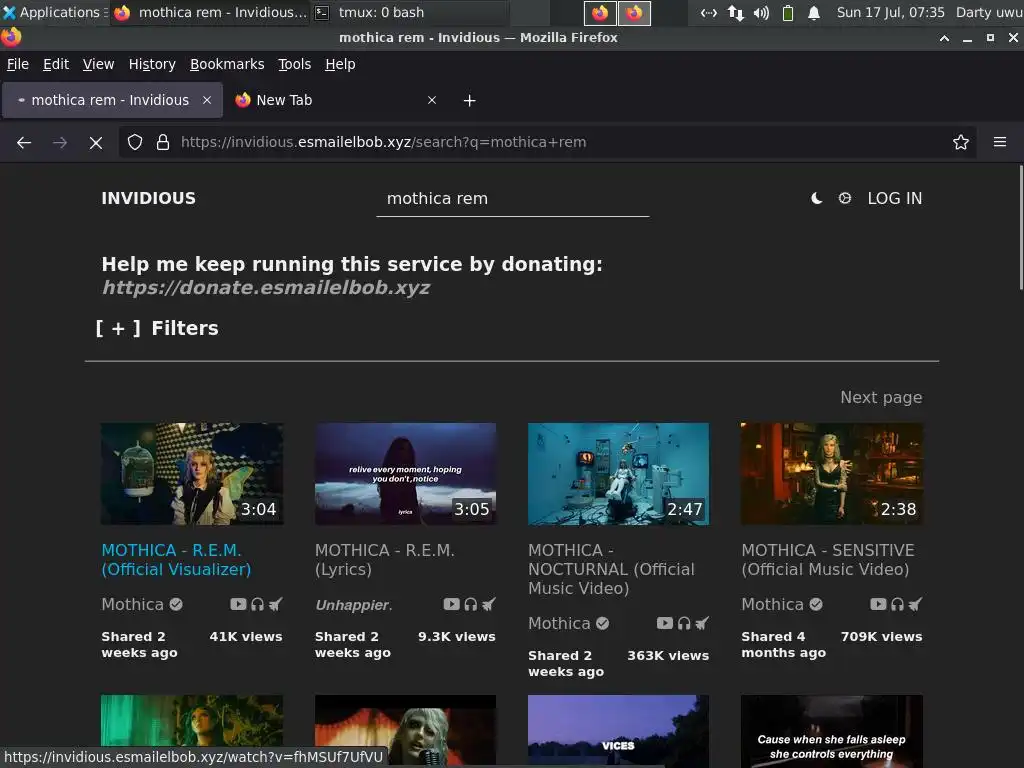Image resolution: width=1024 pixels, height=768 pixels.
Task: Show site security lock info
Action: pyautogui.click(x=163, y=142)
